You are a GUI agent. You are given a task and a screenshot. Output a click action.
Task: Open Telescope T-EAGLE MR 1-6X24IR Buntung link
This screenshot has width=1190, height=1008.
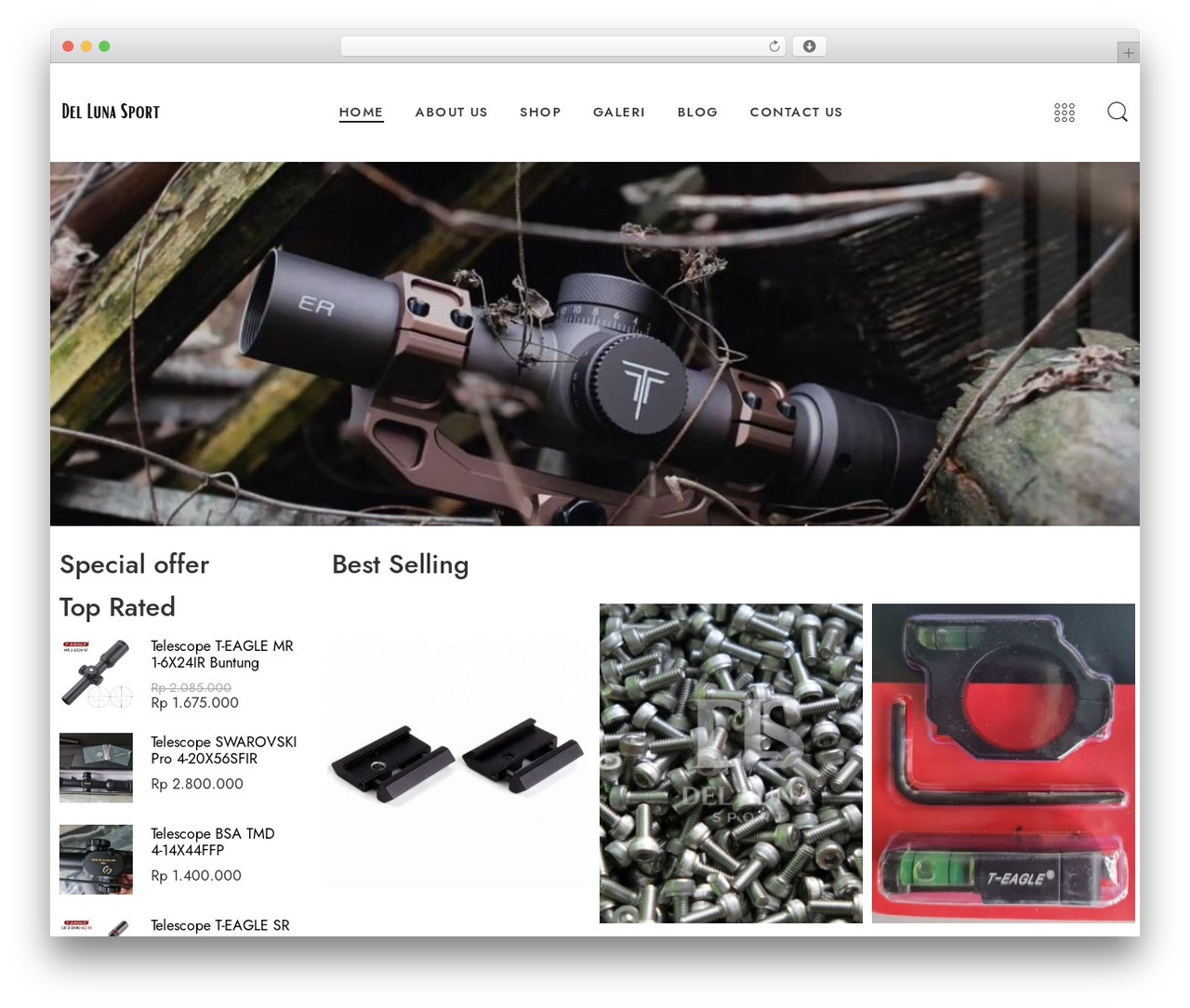[x=222, y=655]
